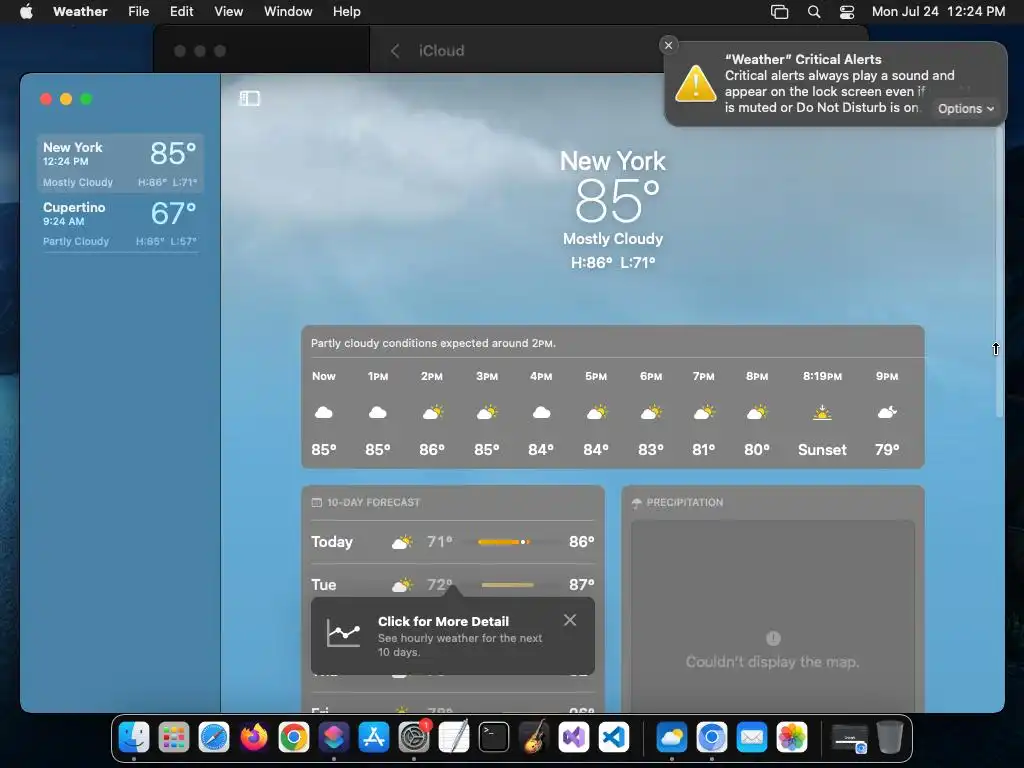
Task: Open the View menu
Action: 229,11
